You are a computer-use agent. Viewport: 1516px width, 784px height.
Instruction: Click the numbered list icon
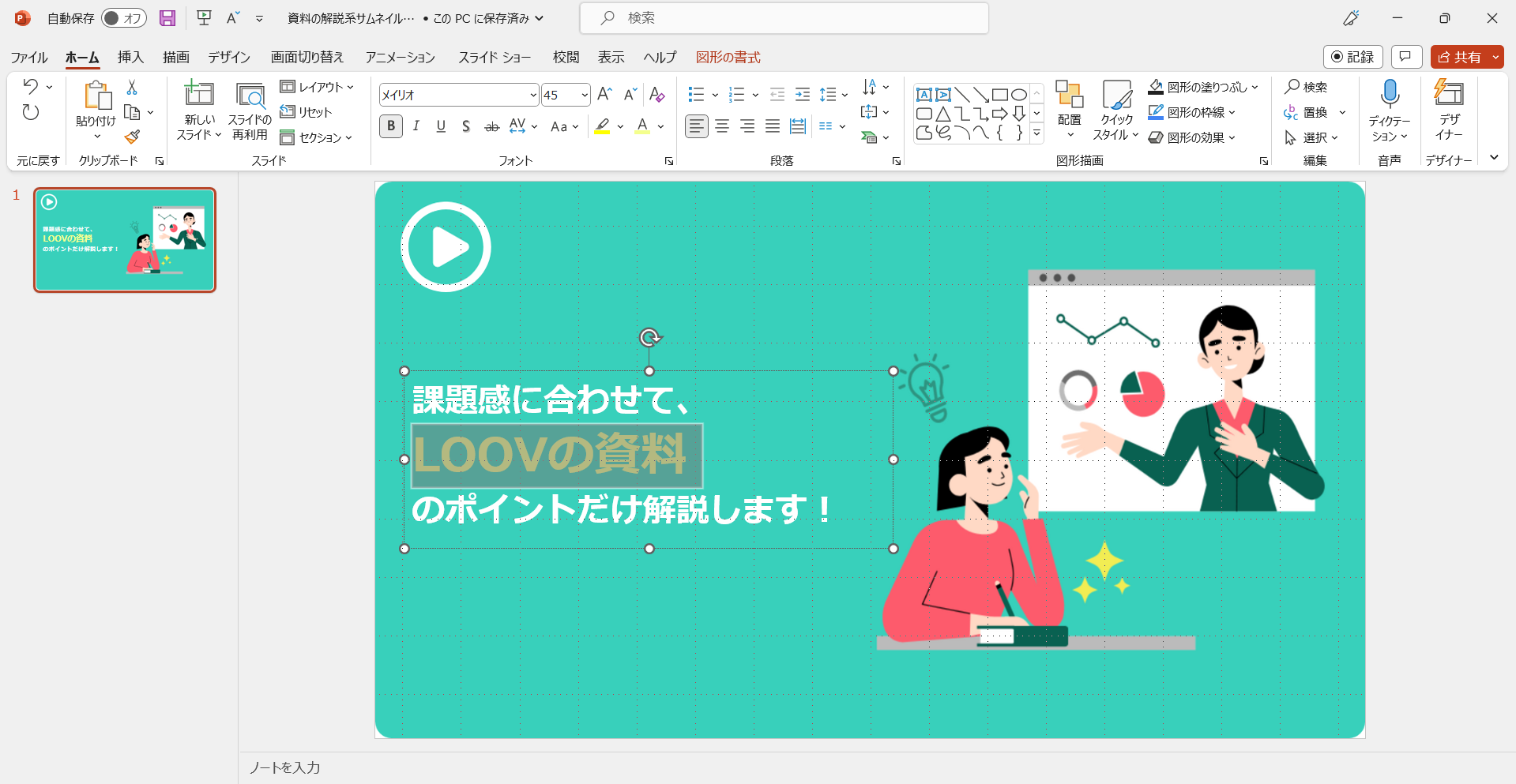coord(736,95)
